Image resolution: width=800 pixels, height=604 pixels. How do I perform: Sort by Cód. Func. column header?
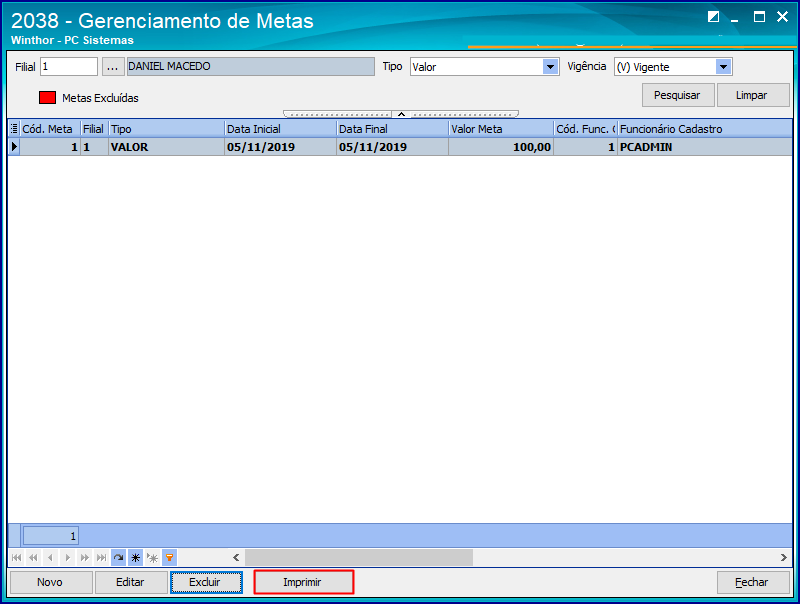click(x=585, y=129)
